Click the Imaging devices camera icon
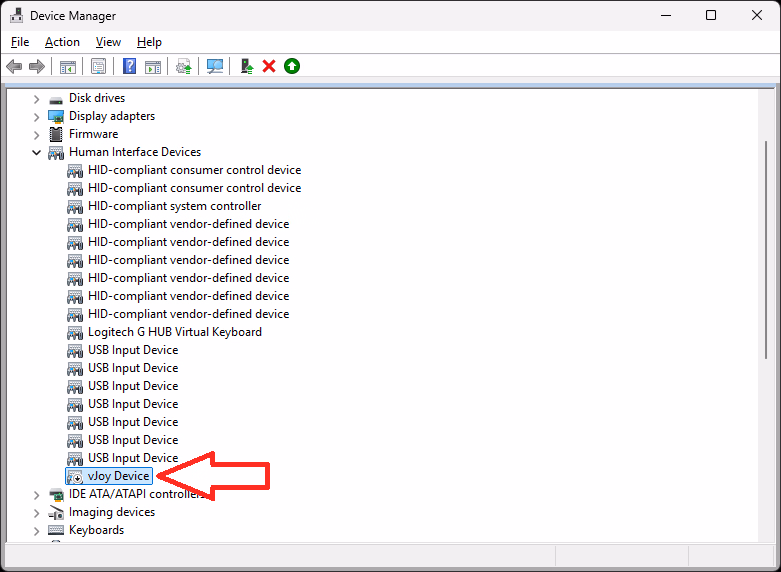Screen dimensions: 781x572 pos(56,512)
